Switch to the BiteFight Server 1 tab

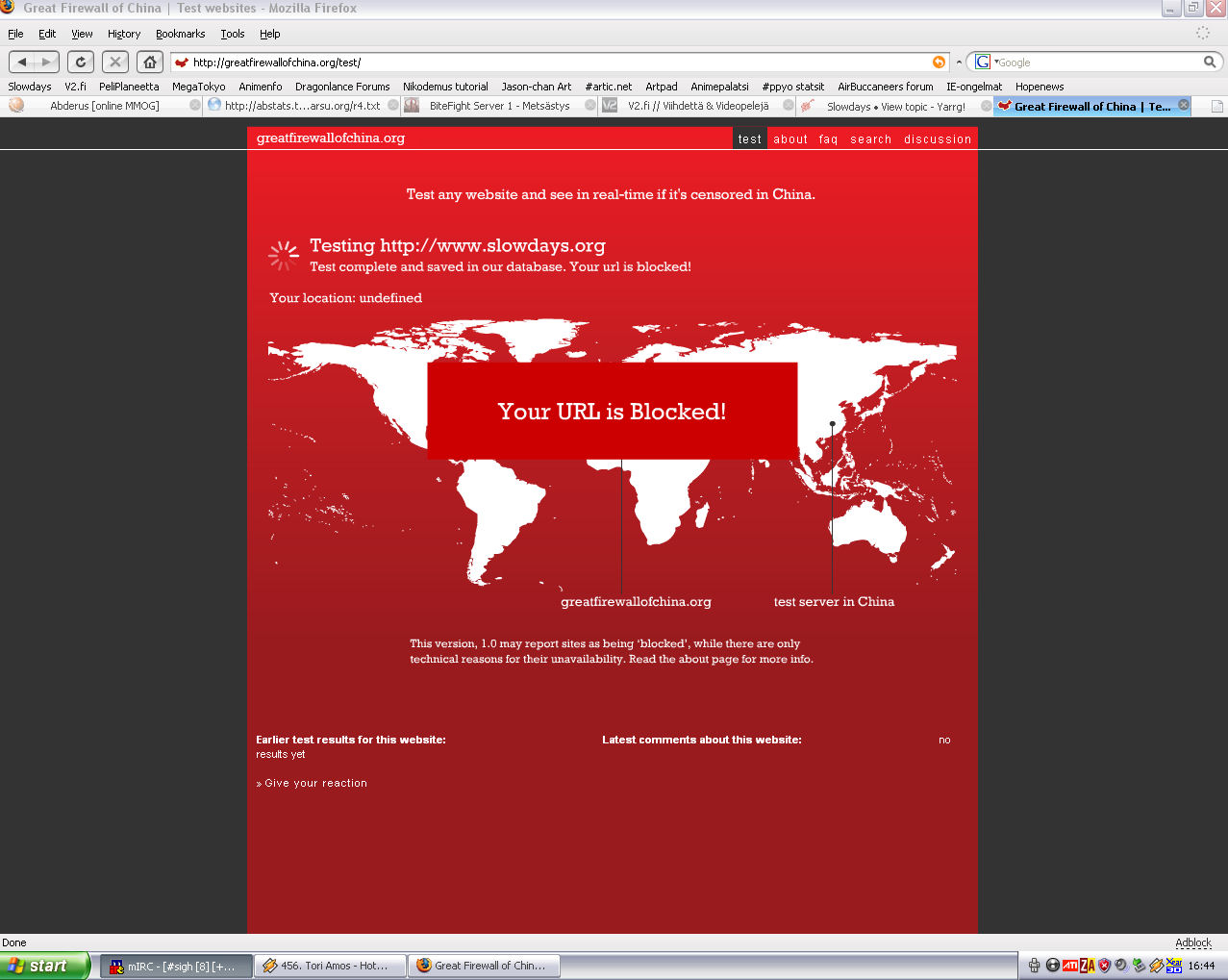499,106
